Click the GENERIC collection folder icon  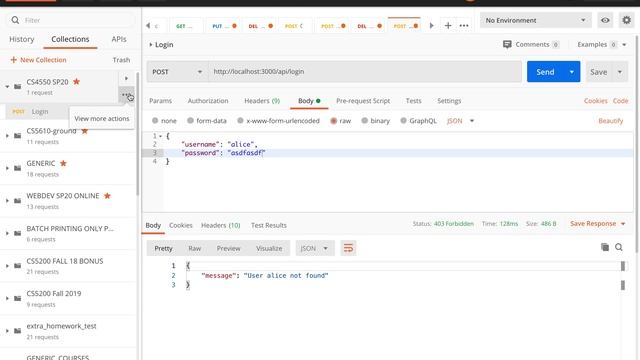[x=18, y=168]
